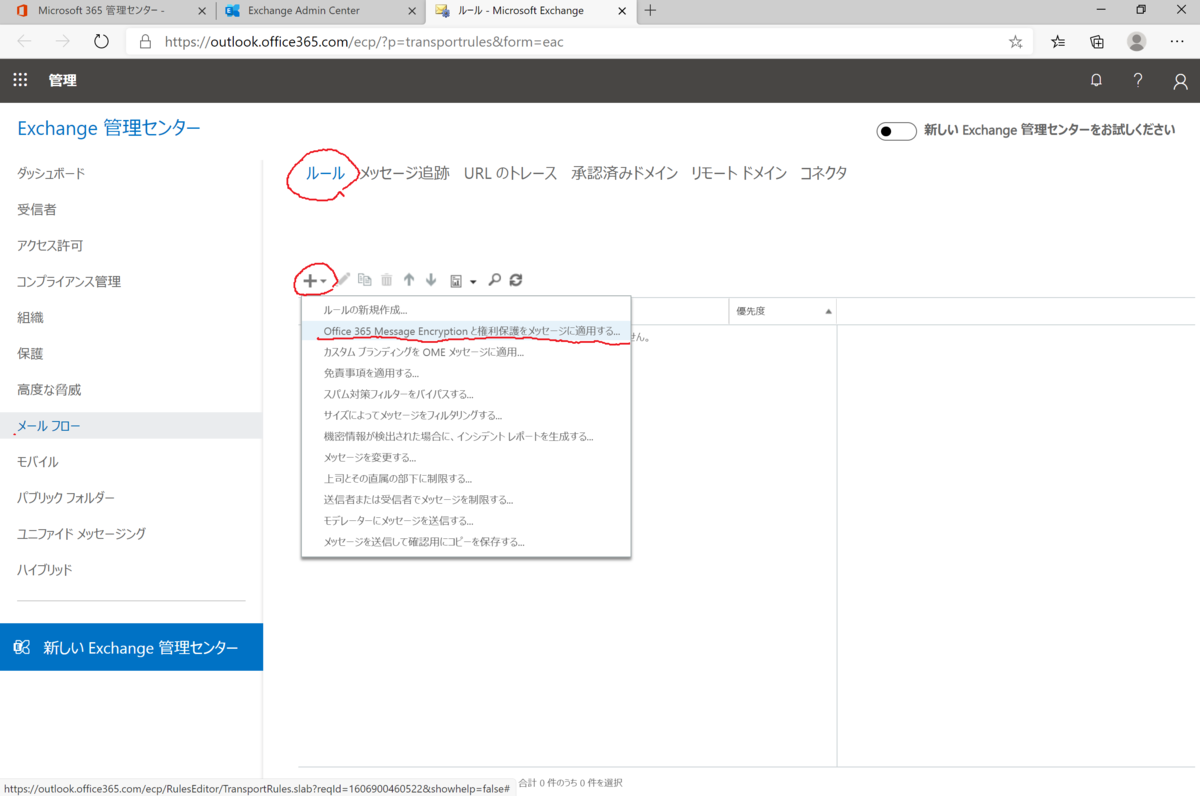Screen dimensions: 1200x796
Task: Open the notifications bell
Action: click(x=1096, y=81)
